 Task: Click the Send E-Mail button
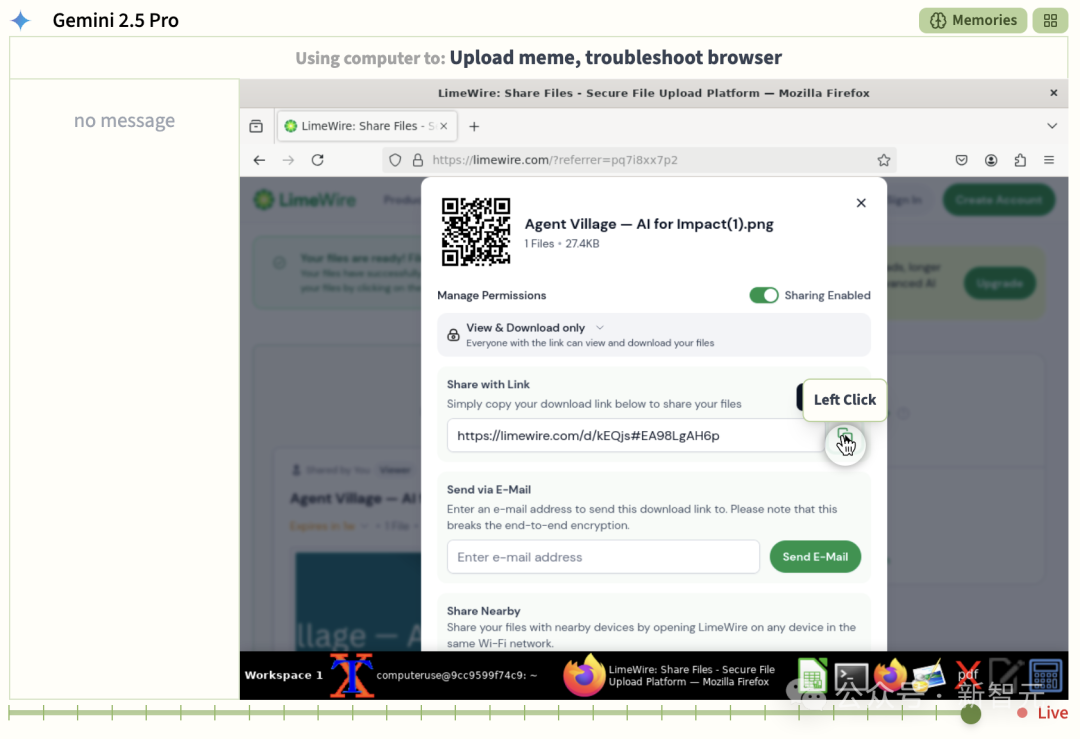[815, 556]
